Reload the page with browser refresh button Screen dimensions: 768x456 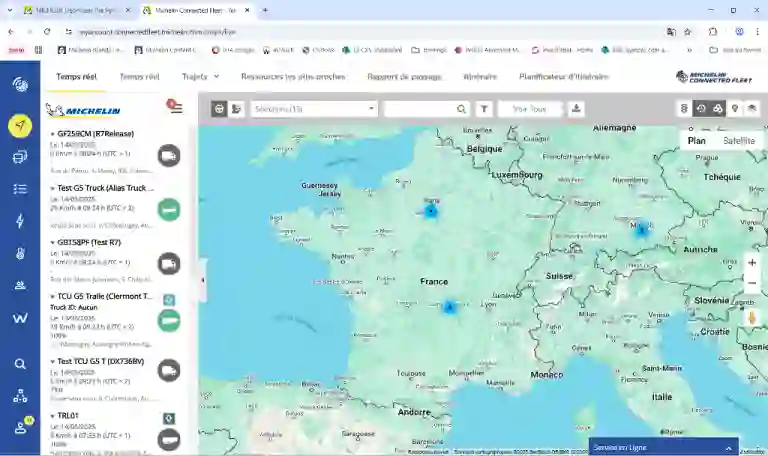coord(47,32)
